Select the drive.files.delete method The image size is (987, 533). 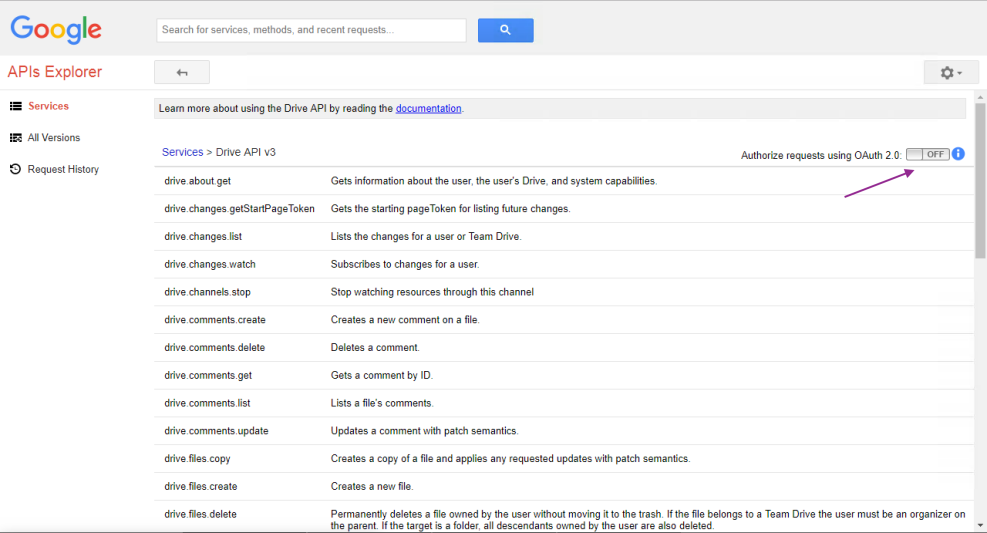200,514
